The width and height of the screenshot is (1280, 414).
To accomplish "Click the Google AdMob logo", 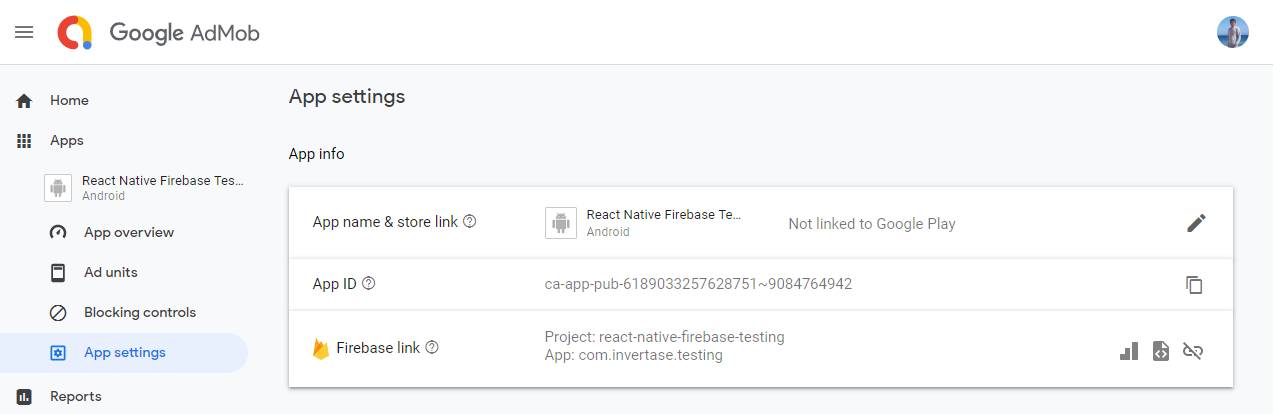I will coord(160,33).
